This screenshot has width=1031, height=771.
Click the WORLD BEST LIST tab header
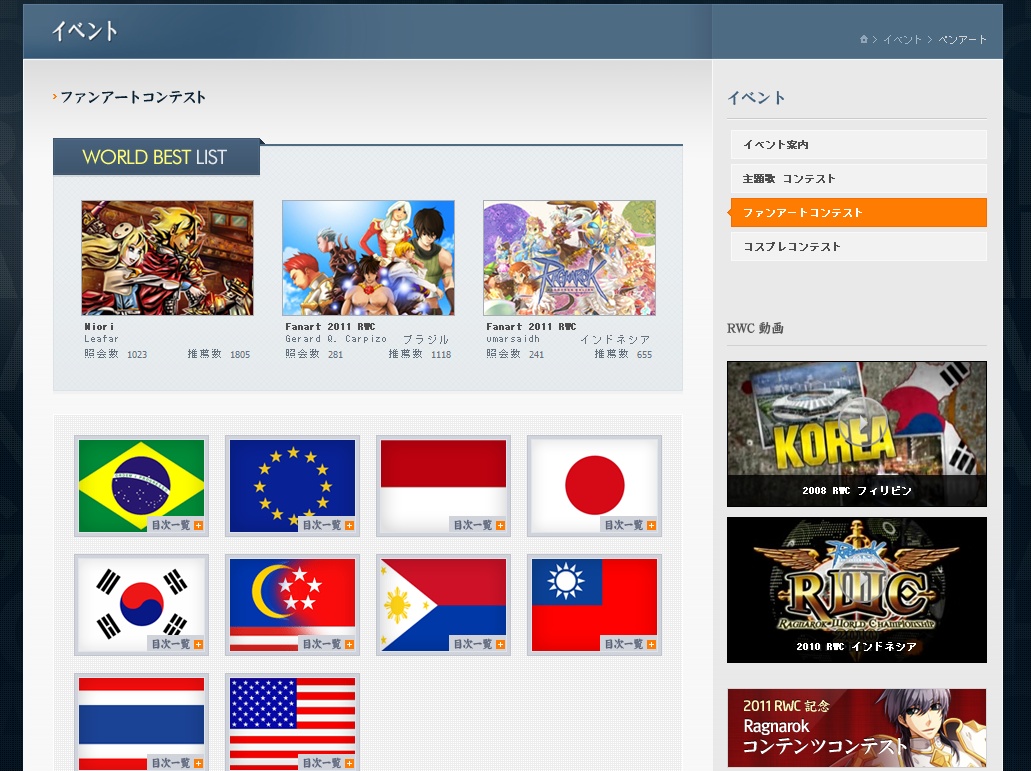click(156, 157)
